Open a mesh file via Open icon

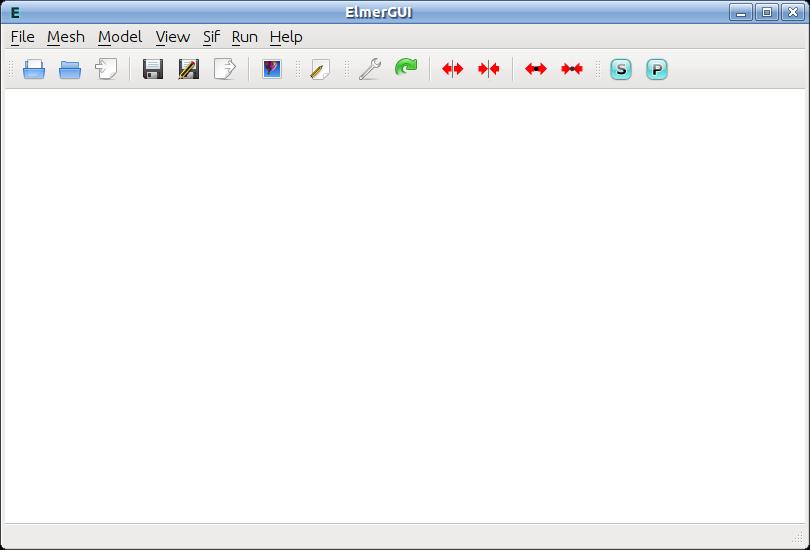34,69
